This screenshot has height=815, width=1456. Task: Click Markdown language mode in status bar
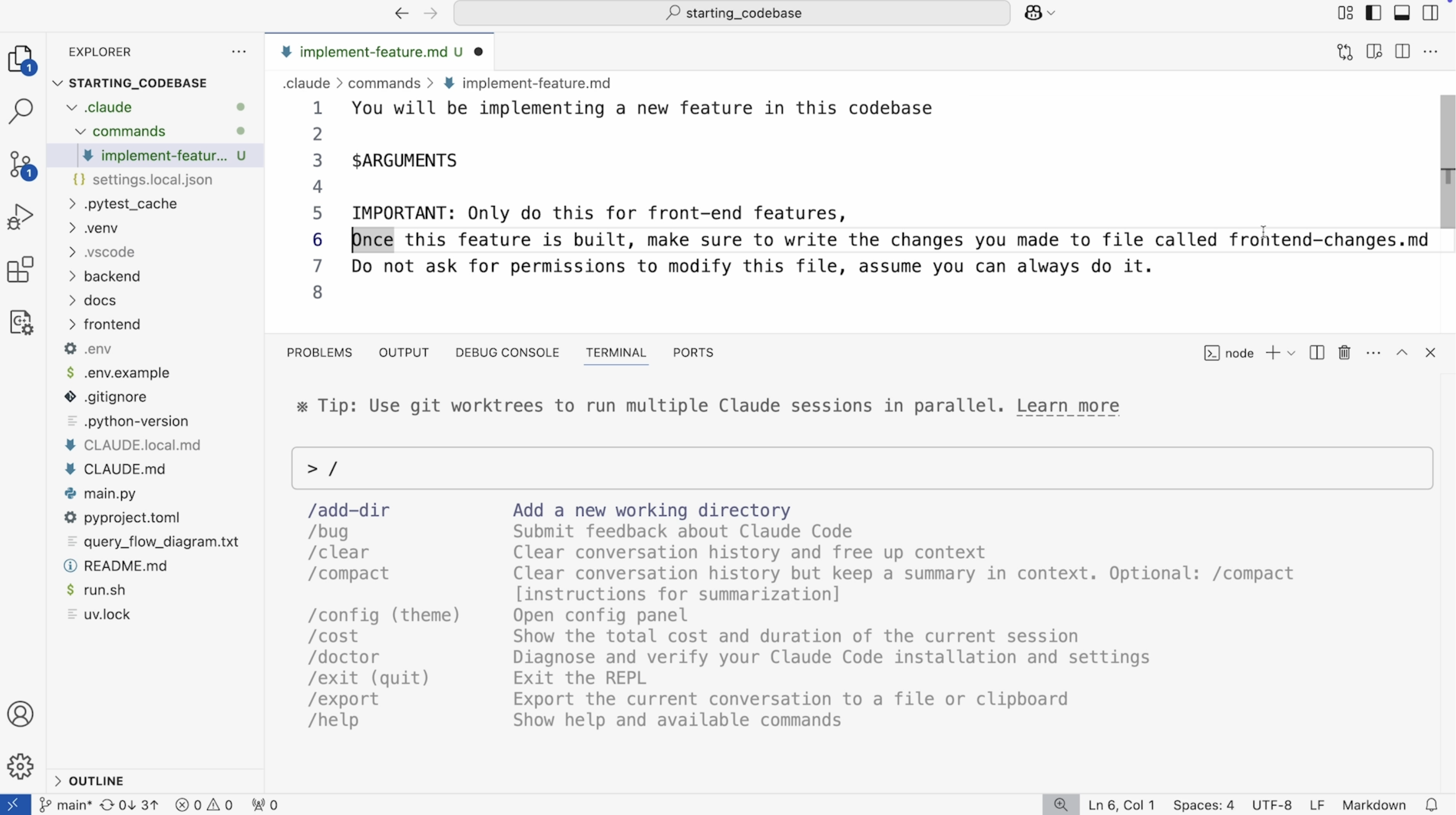click(1373, 805)
